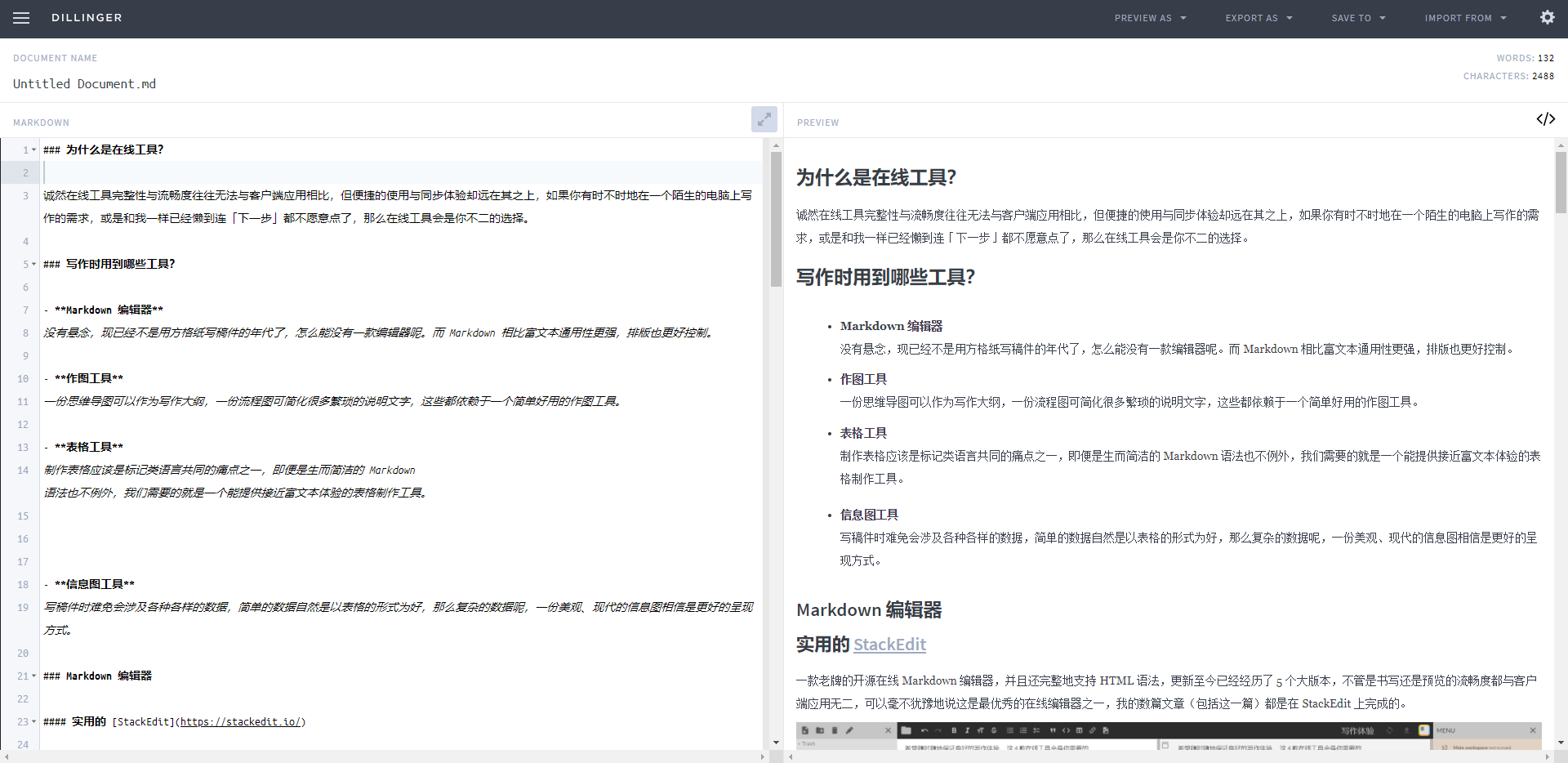Click the "**作图工具**" line in the editor
This screenshot has height=763, width=1568.
pos(83,378)
